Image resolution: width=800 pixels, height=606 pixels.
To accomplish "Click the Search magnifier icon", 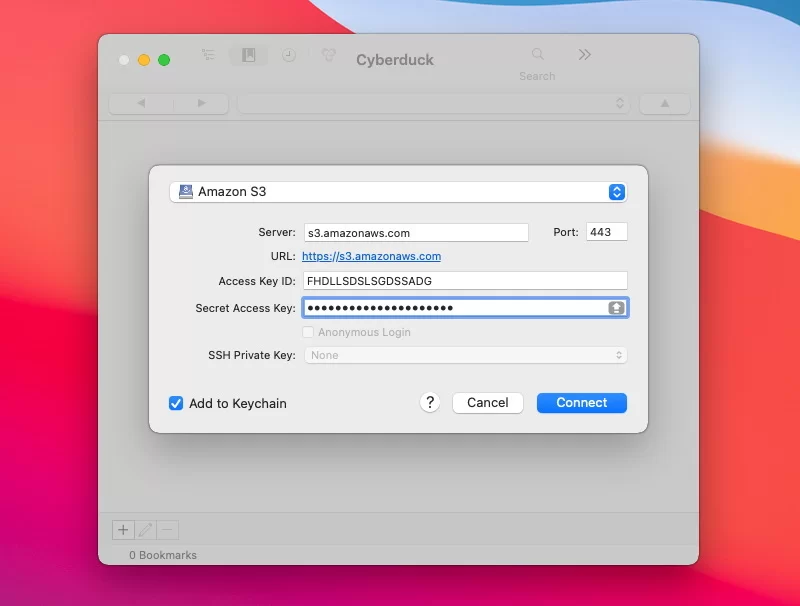I will point(537,54).
